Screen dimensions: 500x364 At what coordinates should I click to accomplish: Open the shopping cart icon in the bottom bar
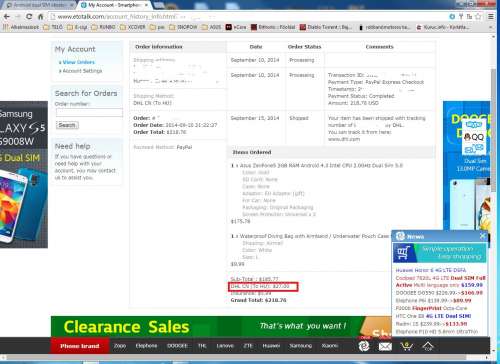coord(406,346)
